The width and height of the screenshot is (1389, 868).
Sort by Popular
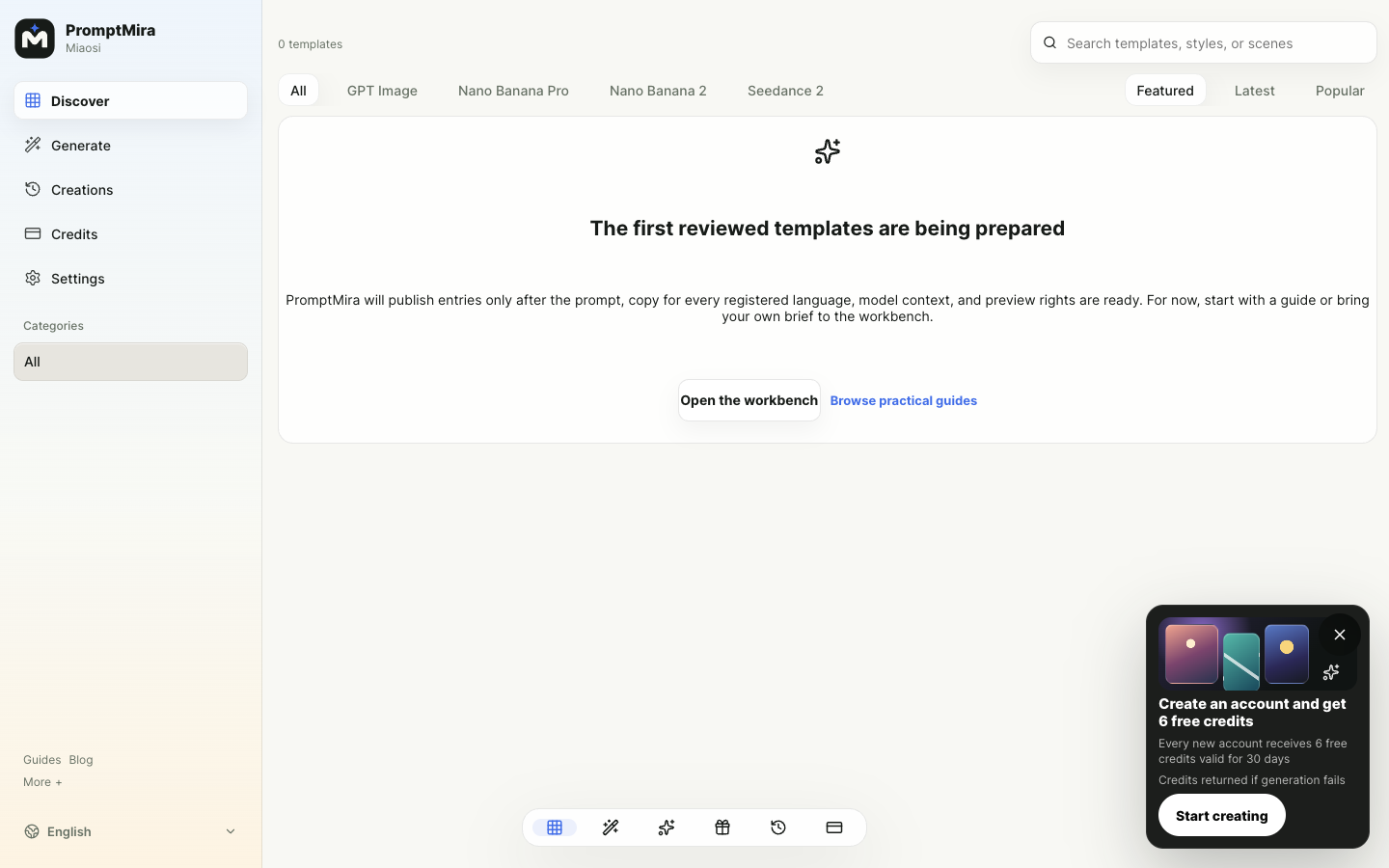(1340, 90)
